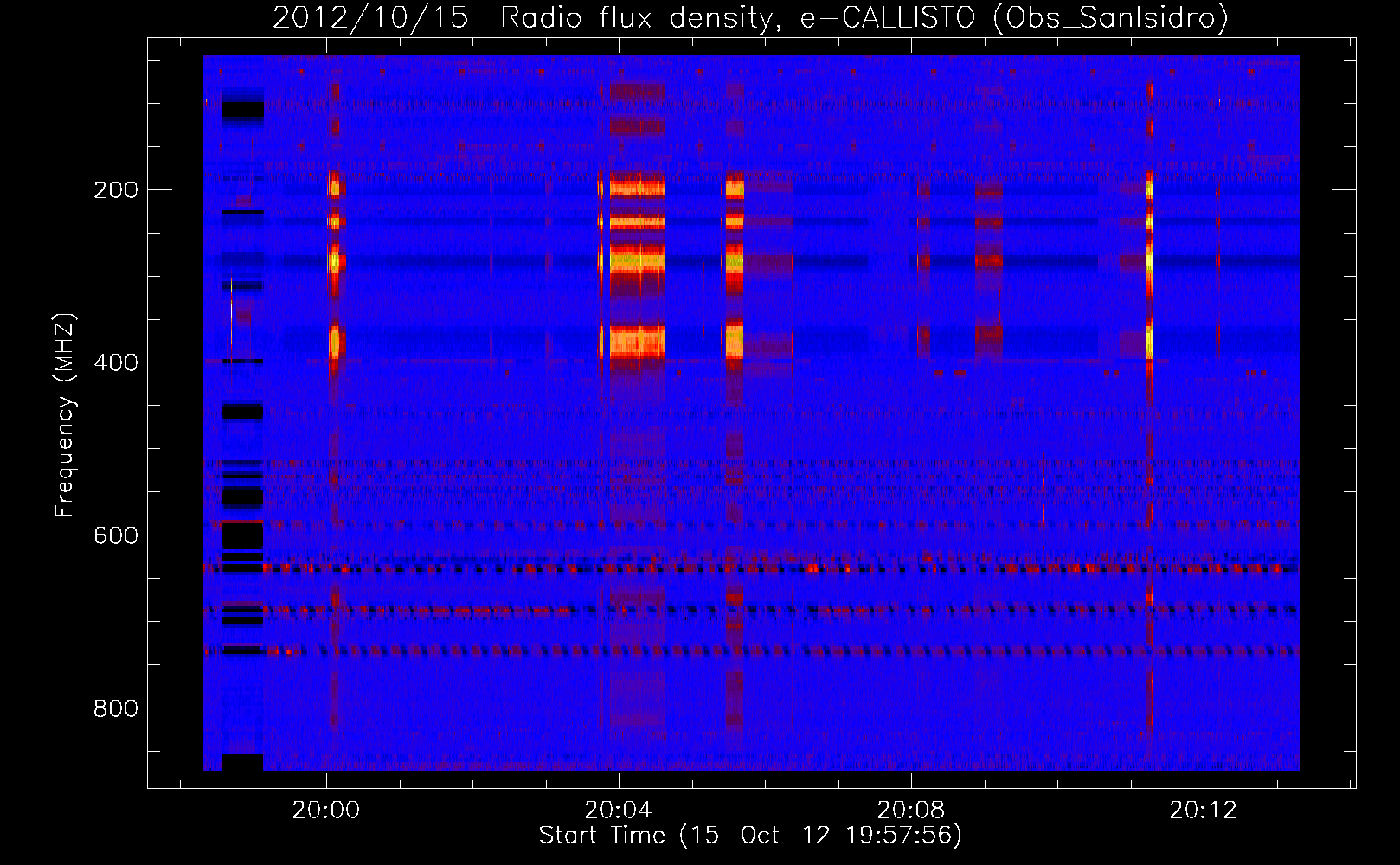Click the plot title "Radio flux density, e-CALLISTO (Obs_SanIsidro)"
Viewport: 1400px width, 865px height.
click(864, 17)
